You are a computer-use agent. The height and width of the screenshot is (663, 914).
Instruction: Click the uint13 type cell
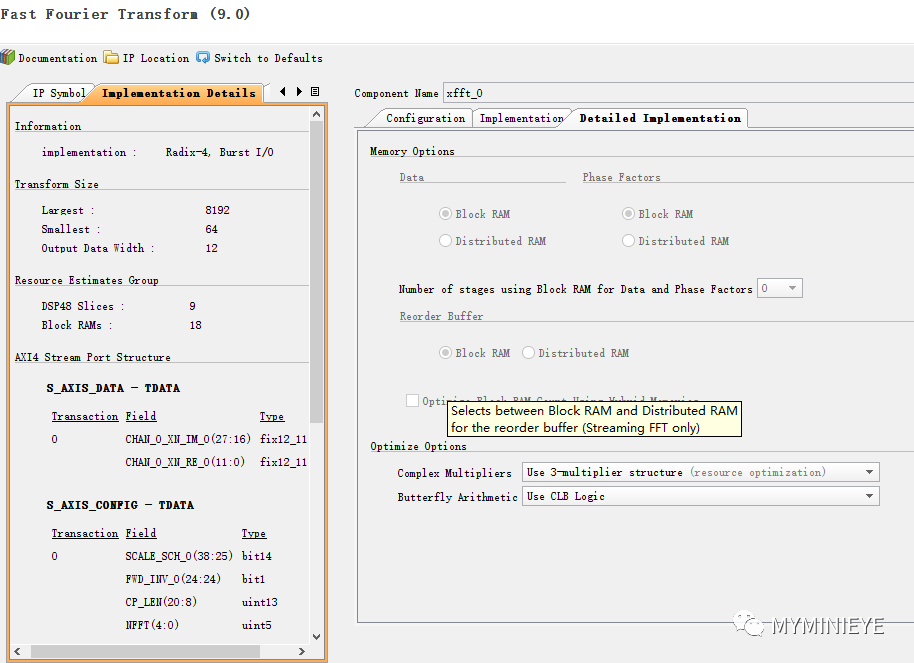click(x=259, y=602)
